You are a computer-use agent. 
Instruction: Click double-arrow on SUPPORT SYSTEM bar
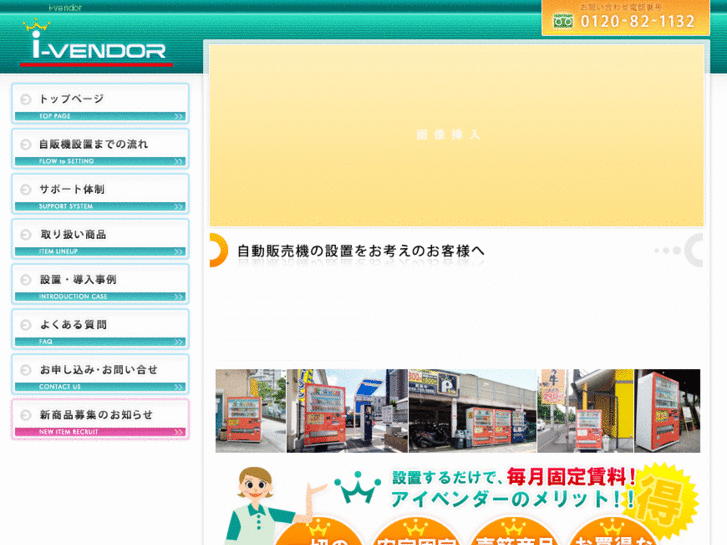179,206
